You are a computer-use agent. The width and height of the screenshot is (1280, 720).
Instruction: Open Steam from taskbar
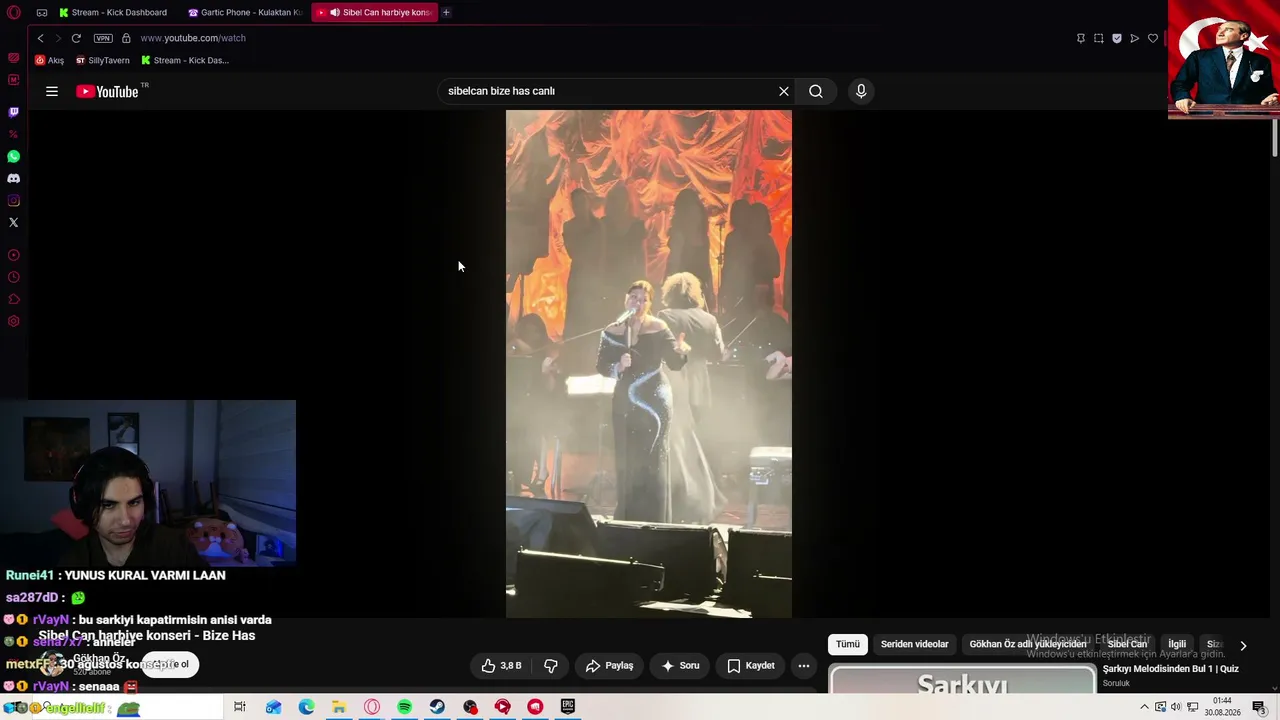[x=437, y=707]
